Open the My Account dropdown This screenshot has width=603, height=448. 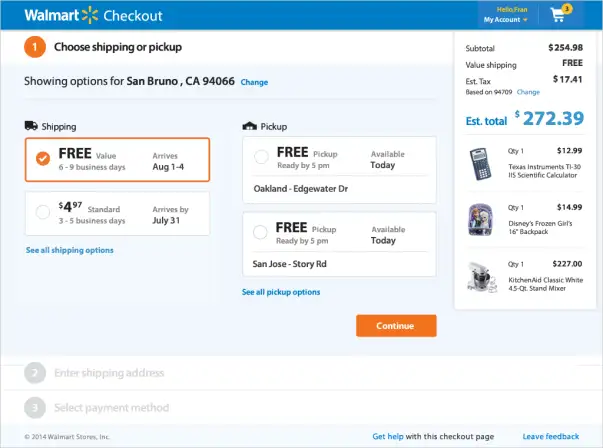[506, 20]
